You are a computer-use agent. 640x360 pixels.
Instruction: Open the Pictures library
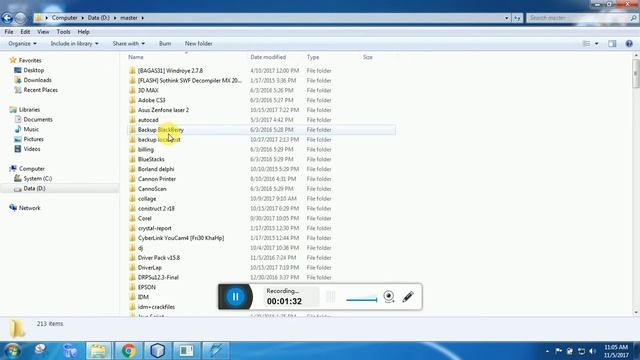(x=33, y=139)
